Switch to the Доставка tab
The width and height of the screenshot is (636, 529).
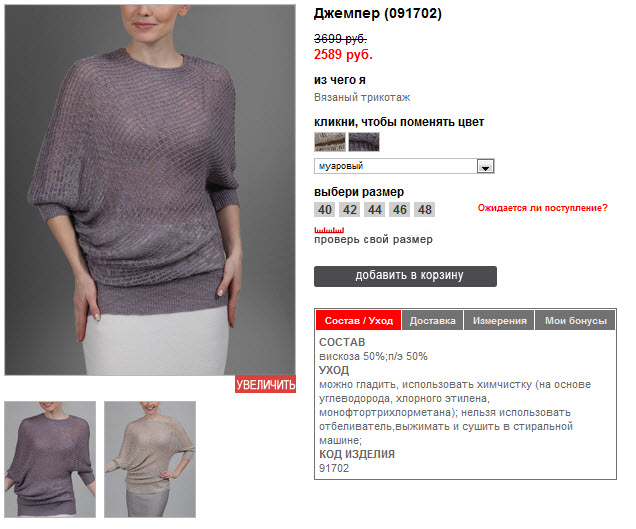(x=432, y=320)
